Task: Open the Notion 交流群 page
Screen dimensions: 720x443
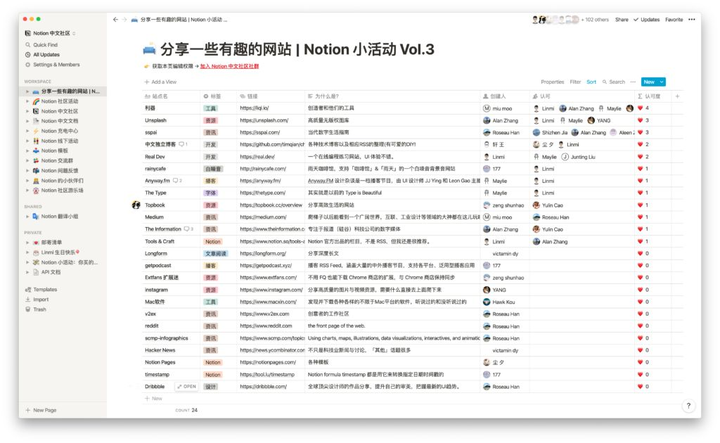Action: pyautogui.click(x=57, y=161)
